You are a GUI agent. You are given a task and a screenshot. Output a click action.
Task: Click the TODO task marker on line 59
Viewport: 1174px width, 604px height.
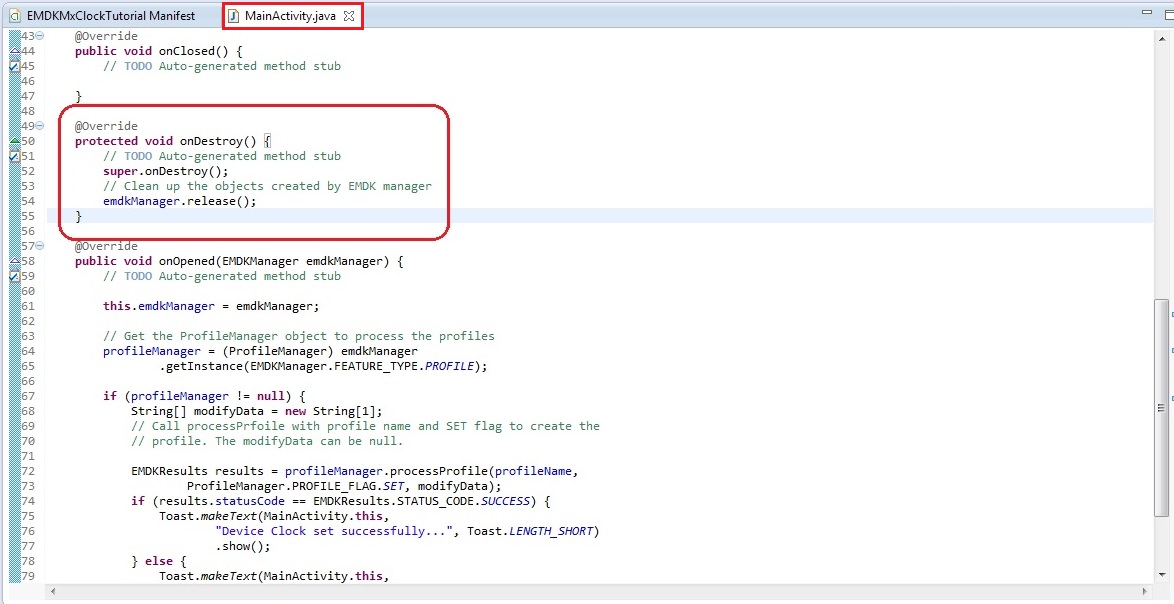13,276
